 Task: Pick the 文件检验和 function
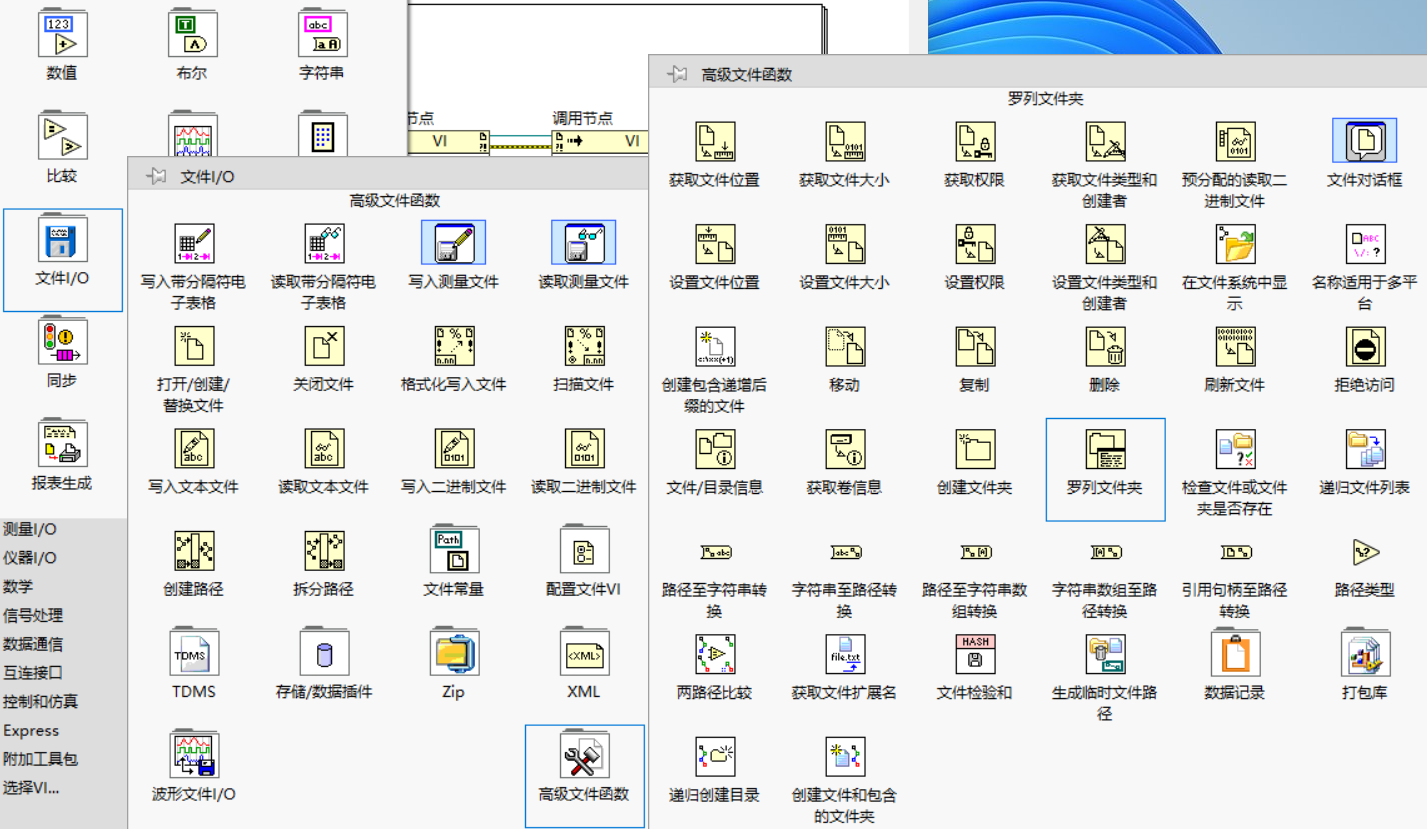tap(975, 654)
